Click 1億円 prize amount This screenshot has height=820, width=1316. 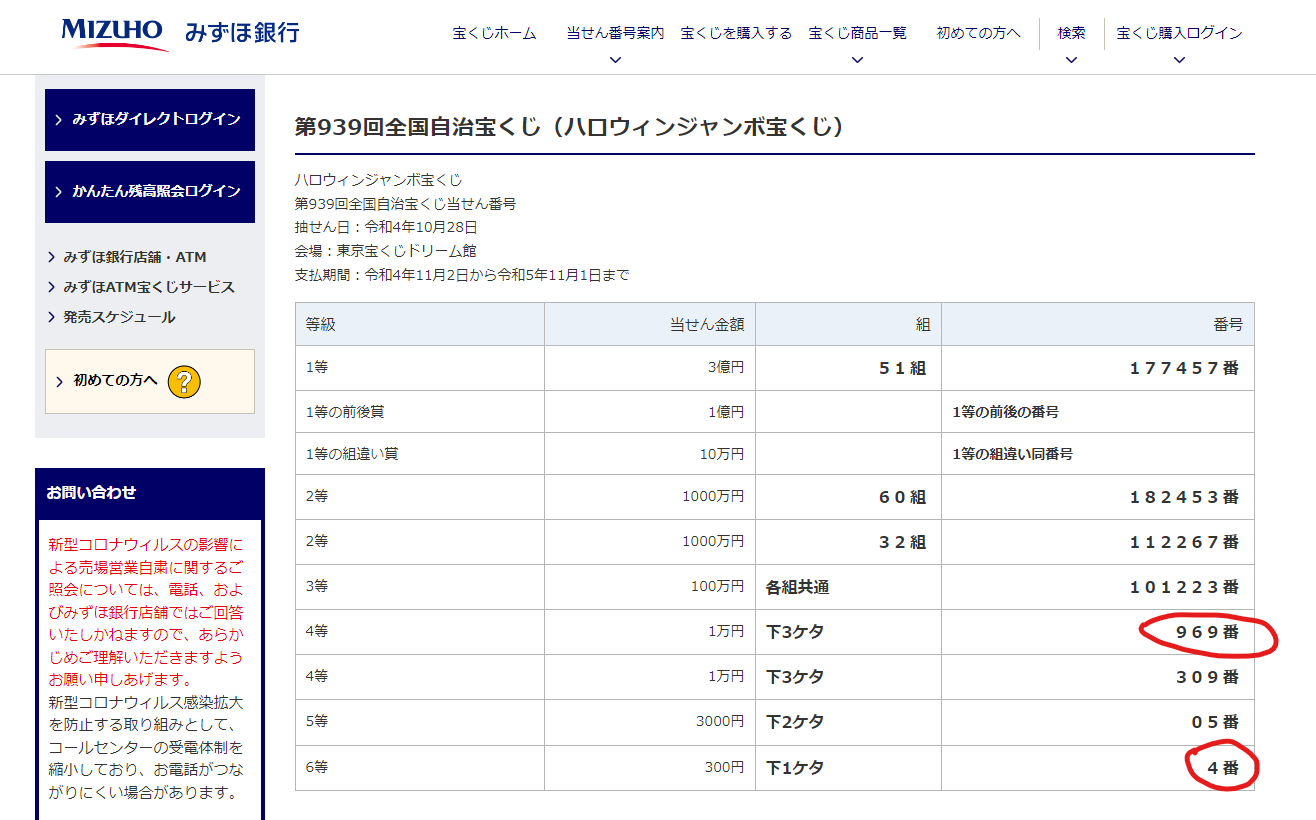point(725,411)
